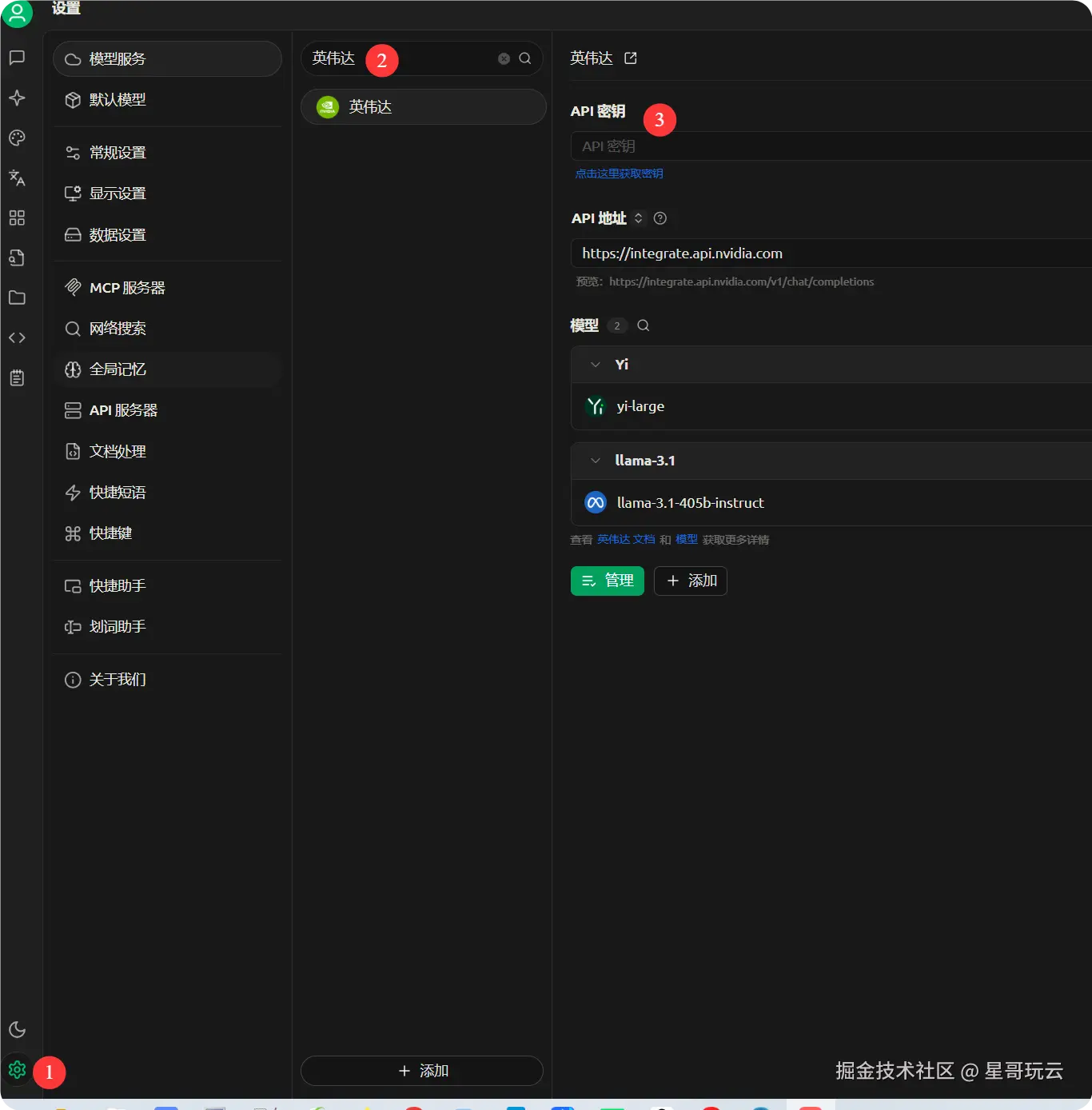Open the user avatar profile
This screenshot has width=1092, height=1110.
point(17,14)
